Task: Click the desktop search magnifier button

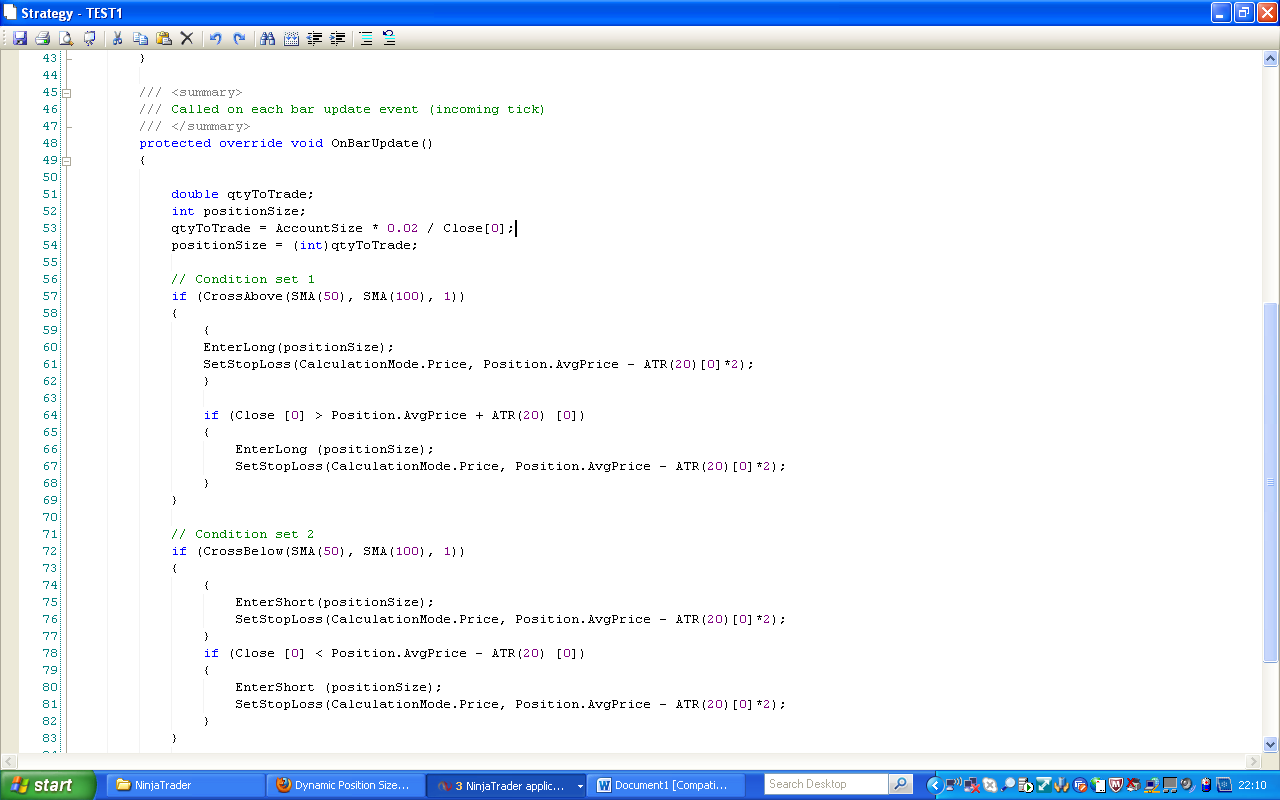Action: (901, 785)
